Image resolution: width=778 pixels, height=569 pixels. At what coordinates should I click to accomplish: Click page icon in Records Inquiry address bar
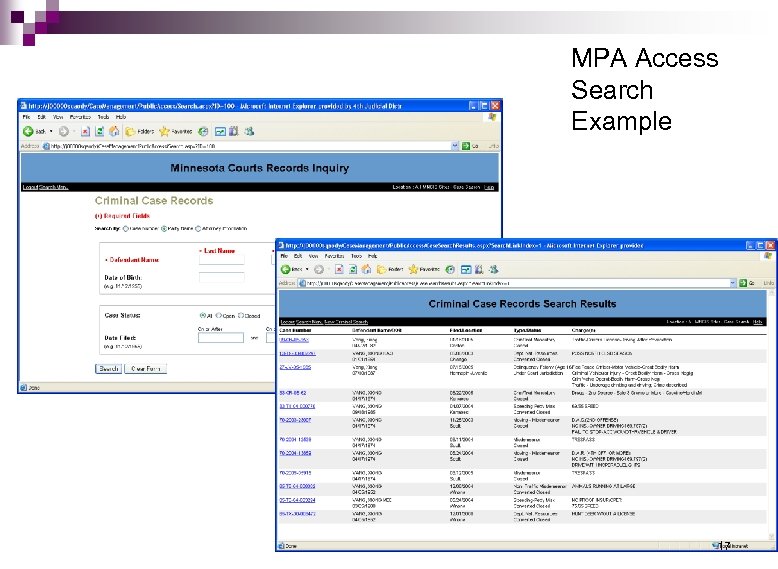[x=46, y=146]
